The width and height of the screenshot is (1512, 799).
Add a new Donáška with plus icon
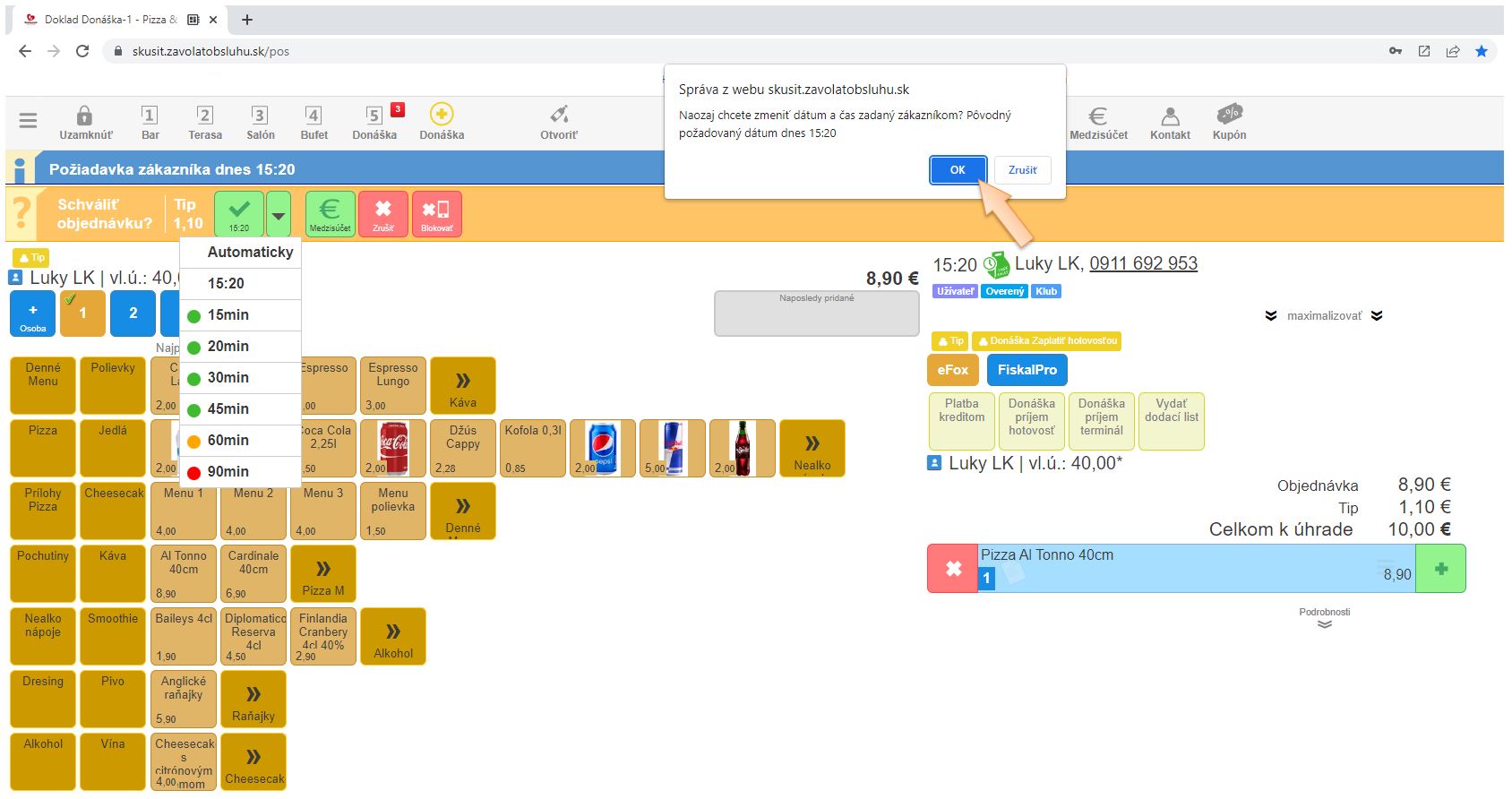pyautogui.click(x=442, y=115)
